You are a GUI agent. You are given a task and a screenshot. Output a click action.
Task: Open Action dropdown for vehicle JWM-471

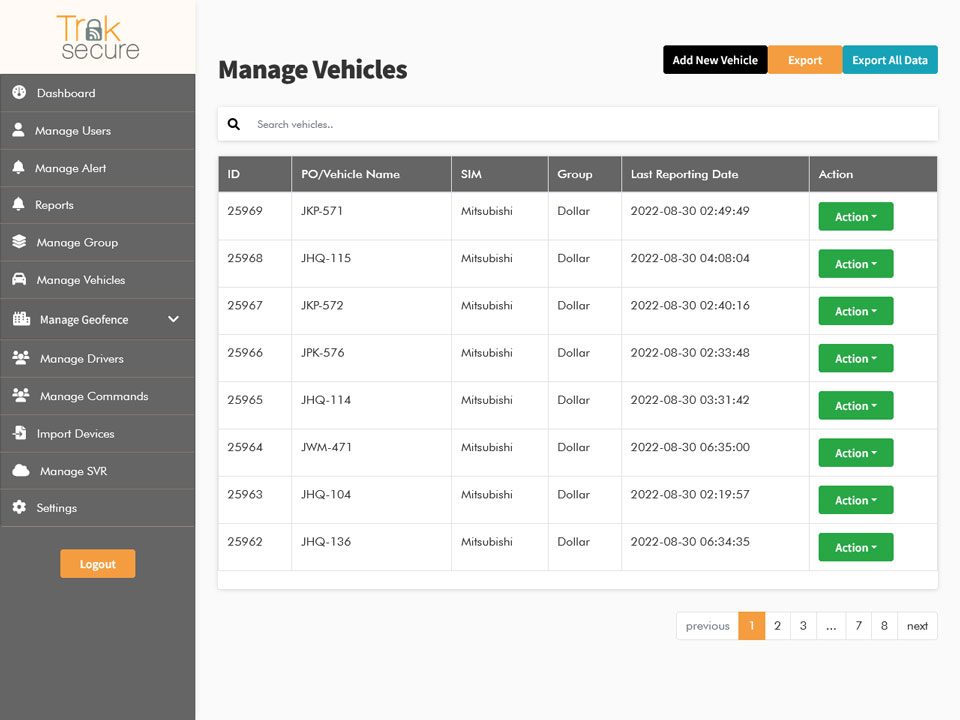(x=855, y=453)
